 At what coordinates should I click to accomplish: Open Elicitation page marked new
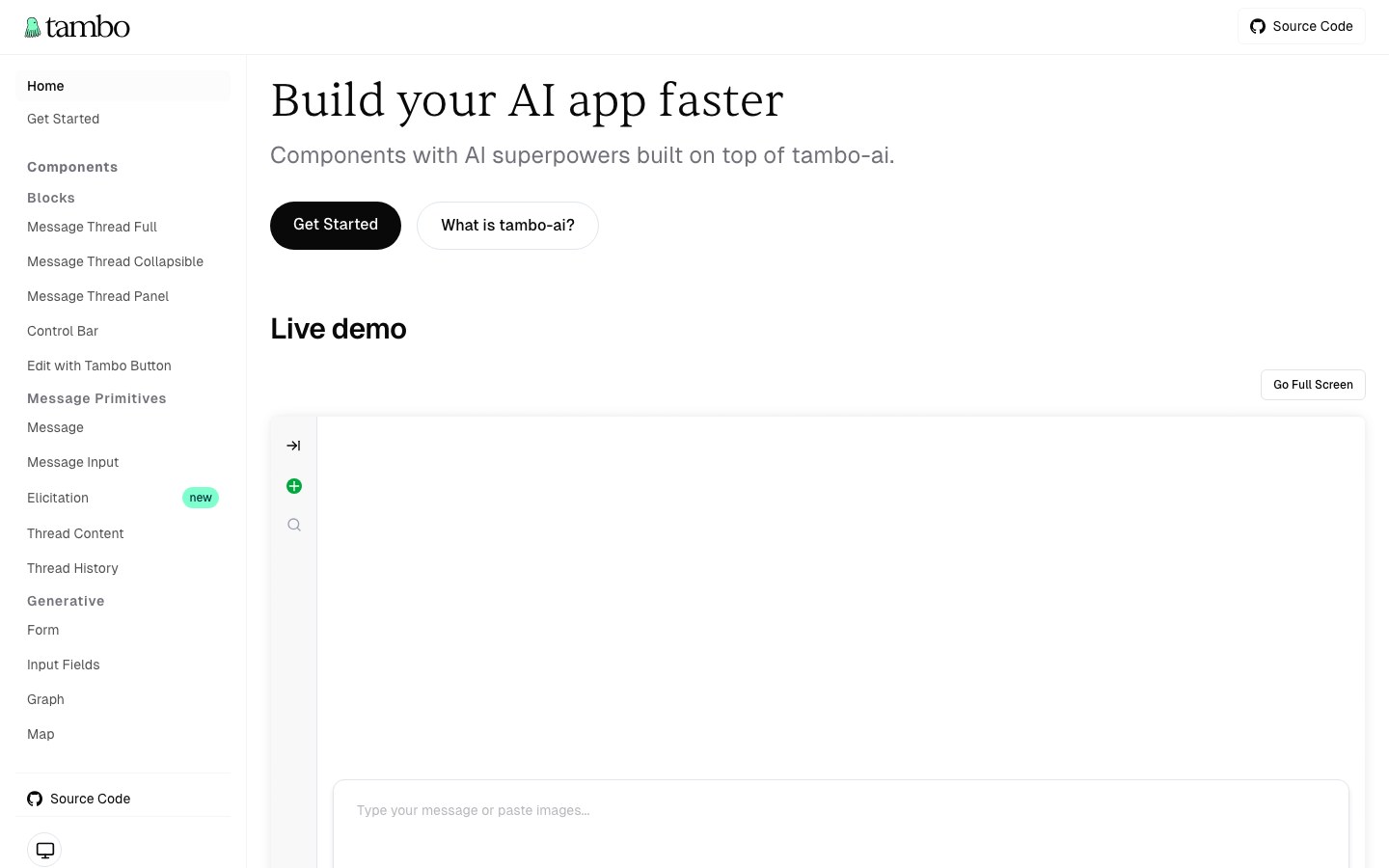point(123,498)
